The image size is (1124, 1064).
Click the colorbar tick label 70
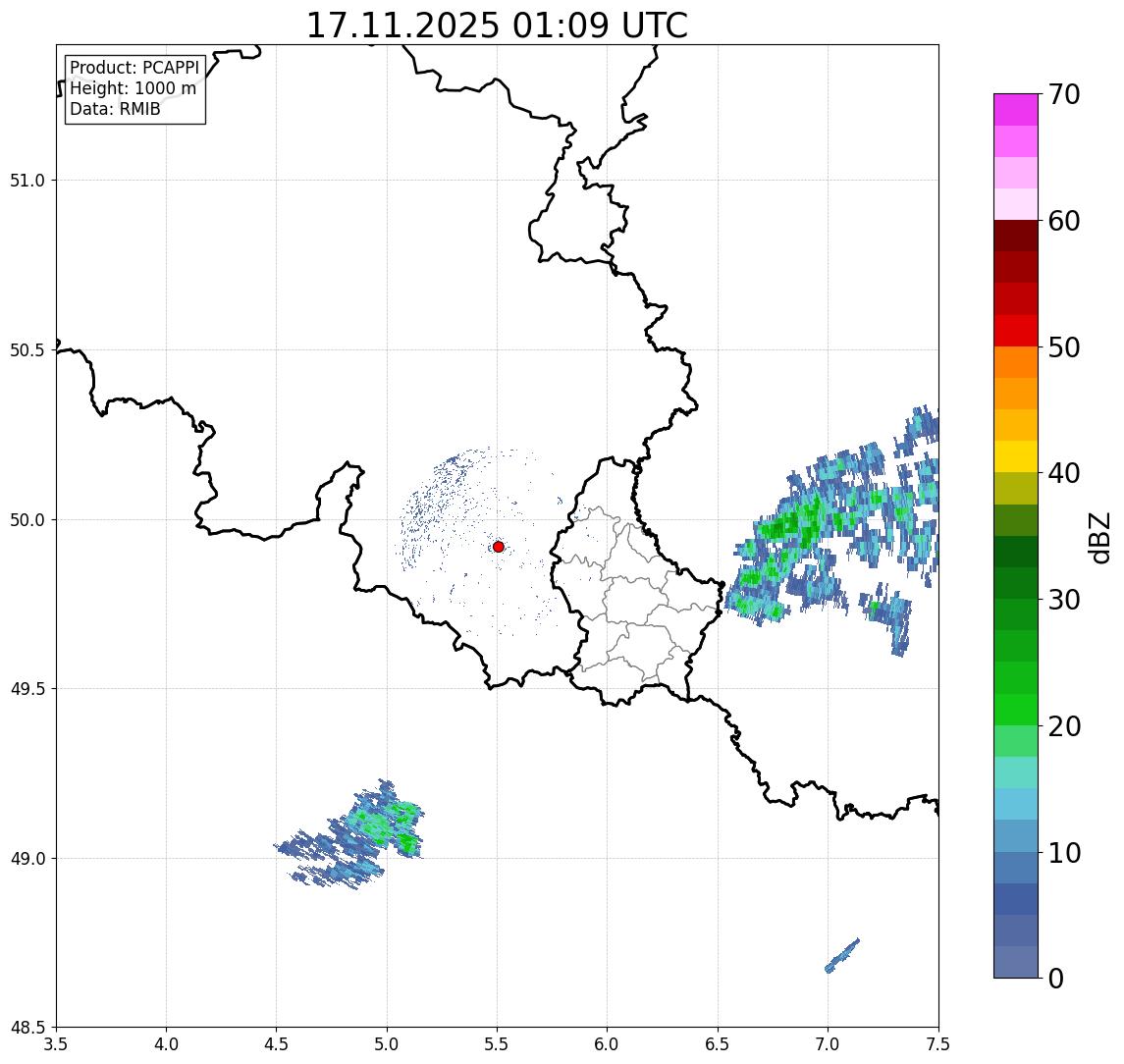pyautogui.click(x=1064, y=94)
